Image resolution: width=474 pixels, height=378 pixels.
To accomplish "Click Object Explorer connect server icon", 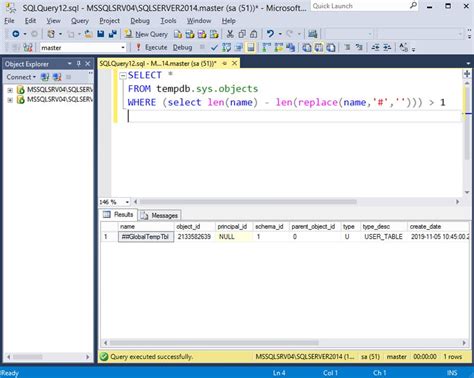I will (45, 77).
